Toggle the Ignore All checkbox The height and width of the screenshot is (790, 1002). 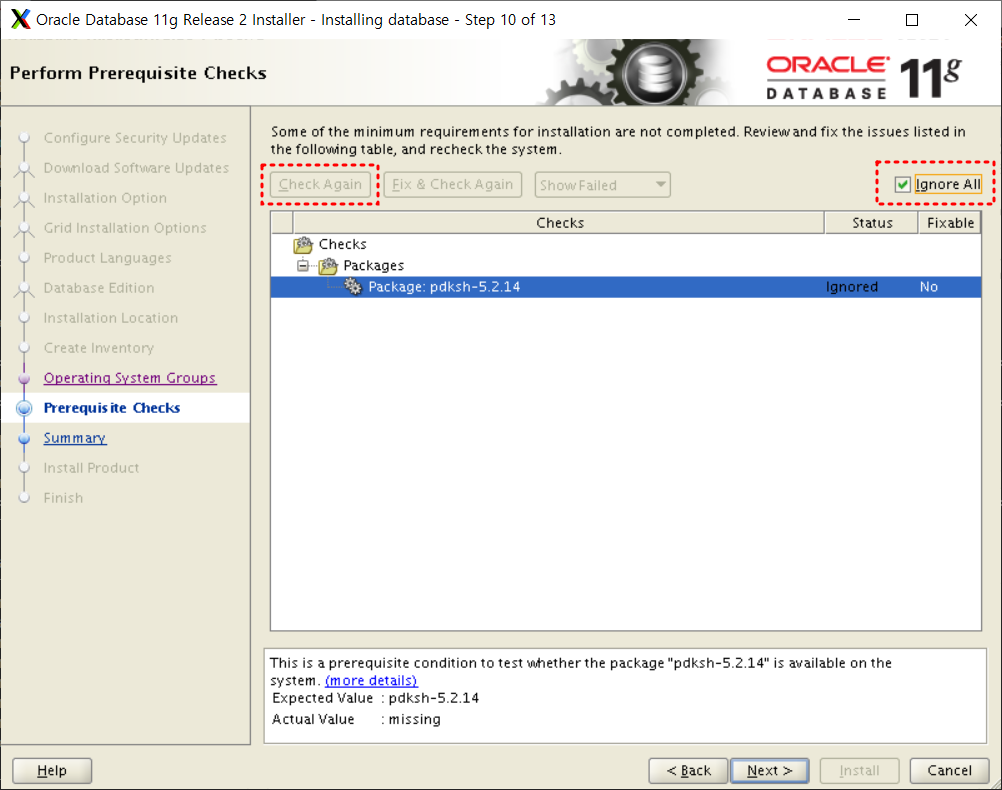pos(902,185)
